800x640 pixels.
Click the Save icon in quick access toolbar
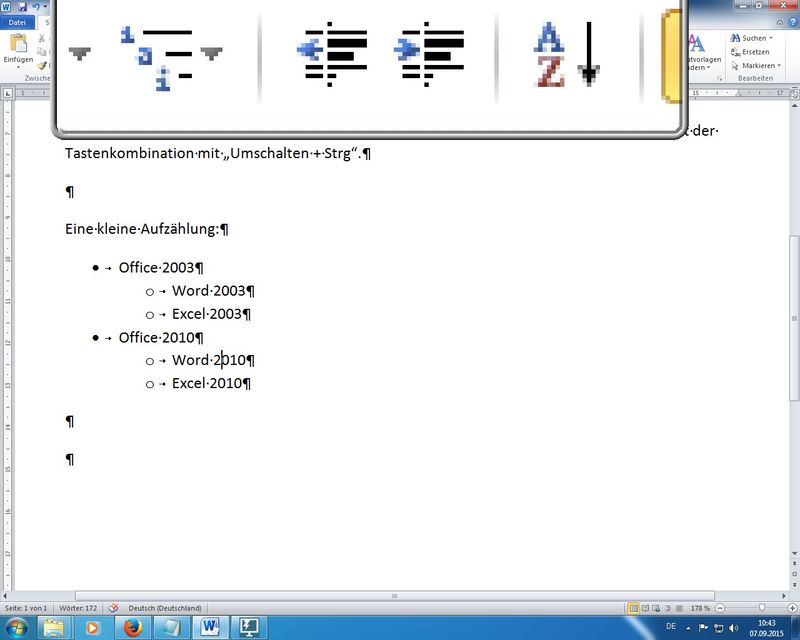point(22,7)
